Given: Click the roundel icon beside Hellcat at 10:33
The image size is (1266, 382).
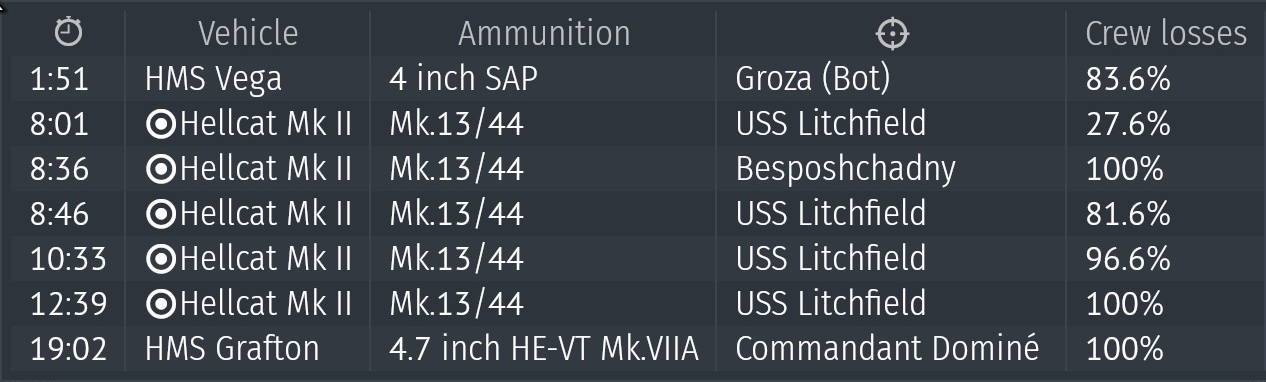Looking at the screenshot, I should click(x=160, y=259).
